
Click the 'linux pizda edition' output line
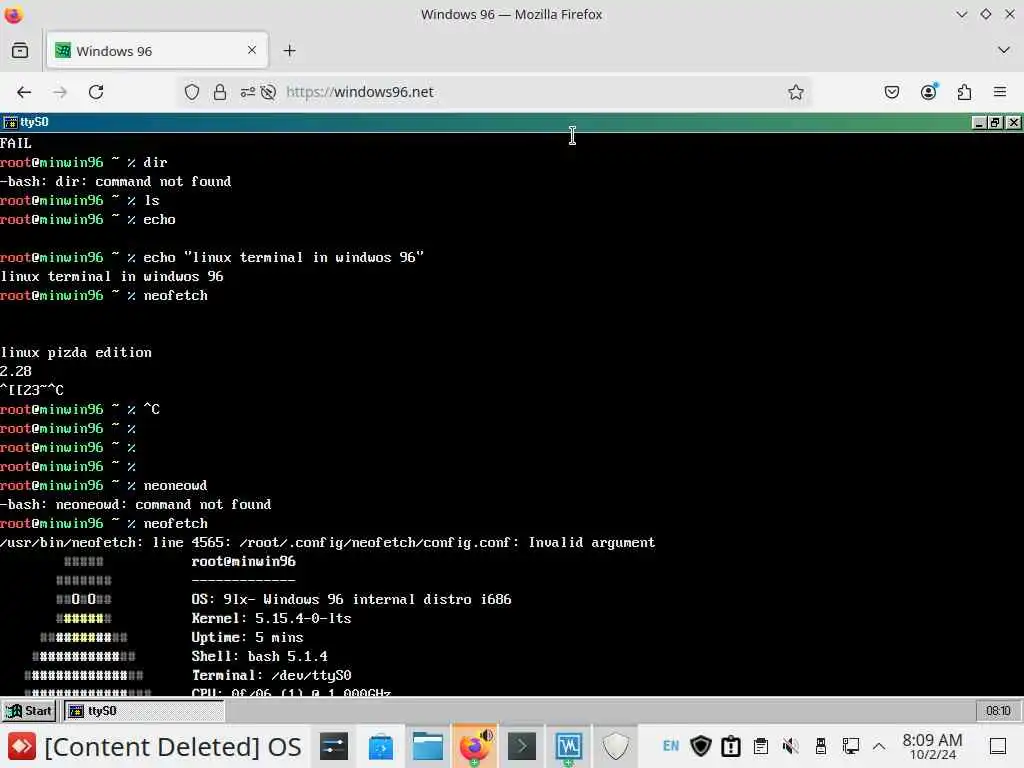click(x=76, y=352)
